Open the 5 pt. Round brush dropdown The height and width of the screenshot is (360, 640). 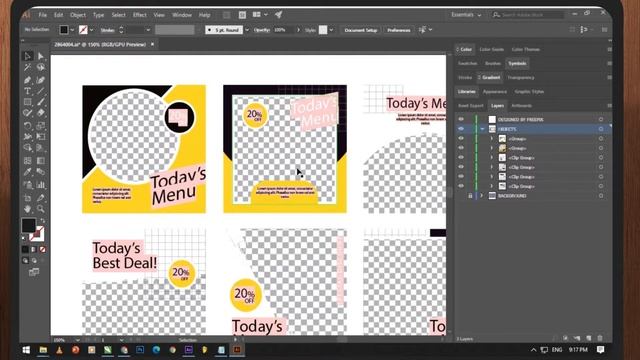click(x=247, y=30)
